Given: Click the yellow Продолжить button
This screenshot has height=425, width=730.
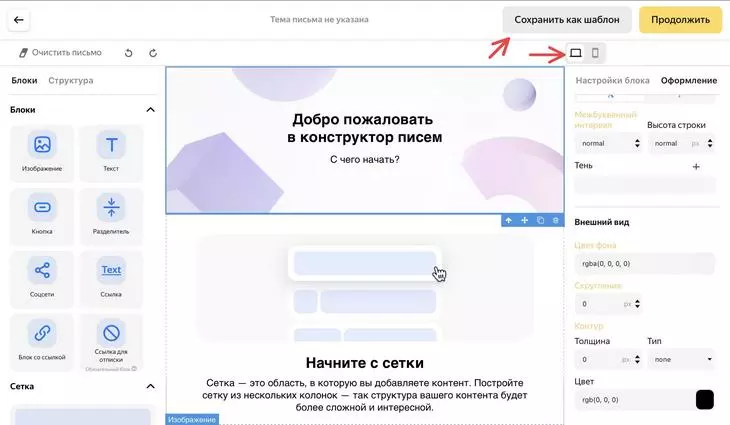Looking at the screenshot, I should click(680, 20).
